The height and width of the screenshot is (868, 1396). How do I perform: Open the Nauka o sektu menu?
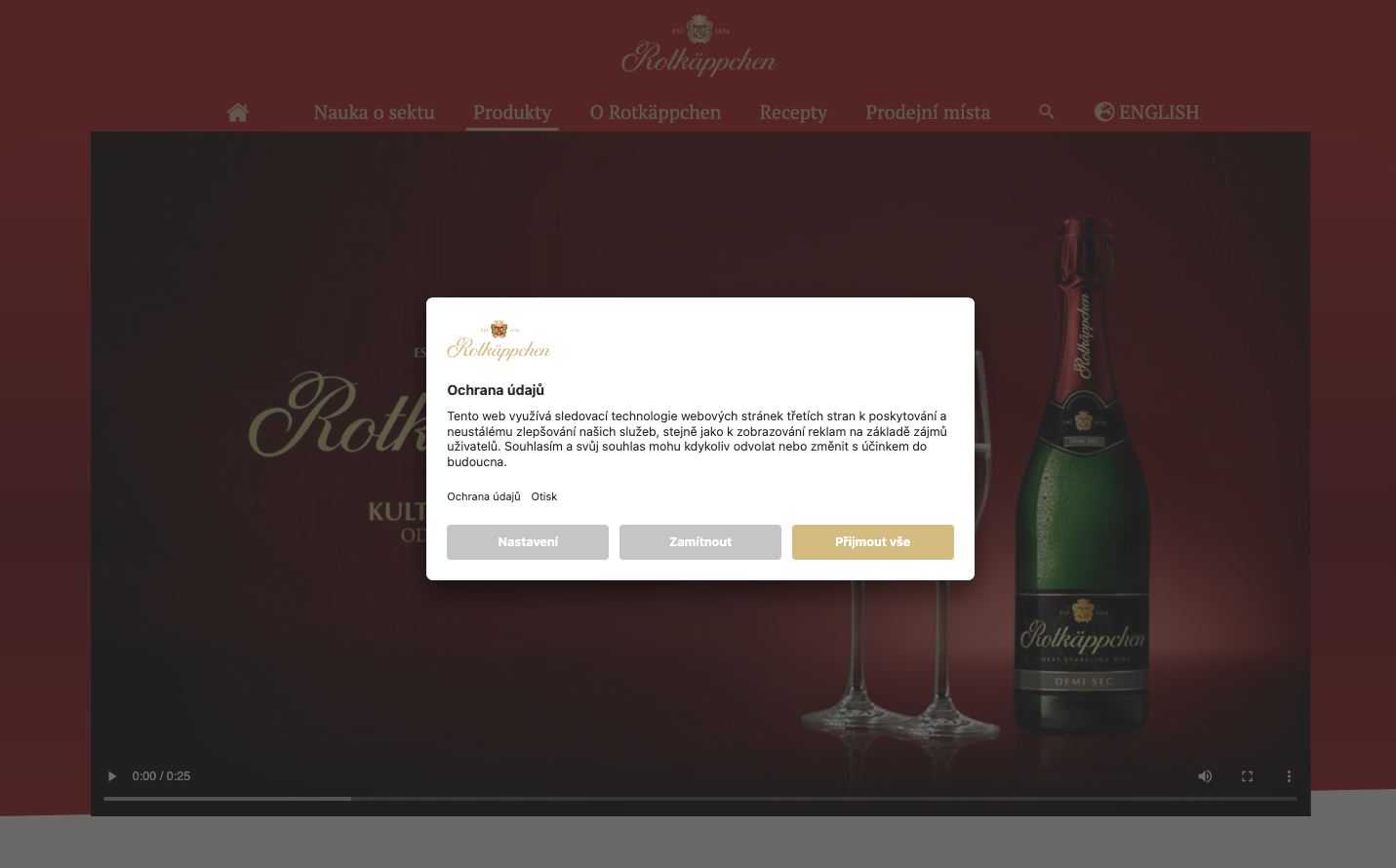pos(374,112)
